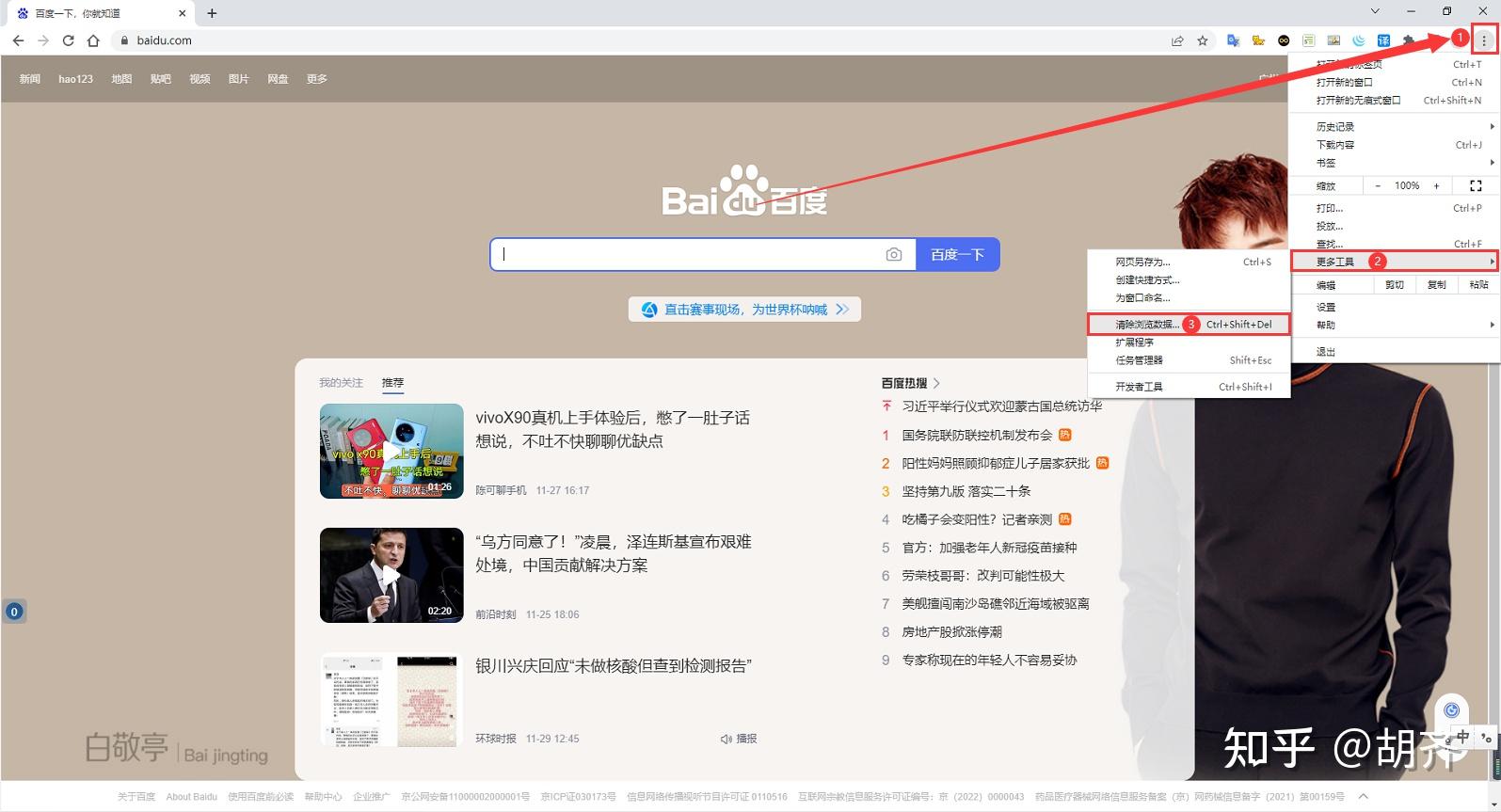Click 关于百度 footer link
The height and width of the screenshot is (812, 1501).
pos(136,797)
